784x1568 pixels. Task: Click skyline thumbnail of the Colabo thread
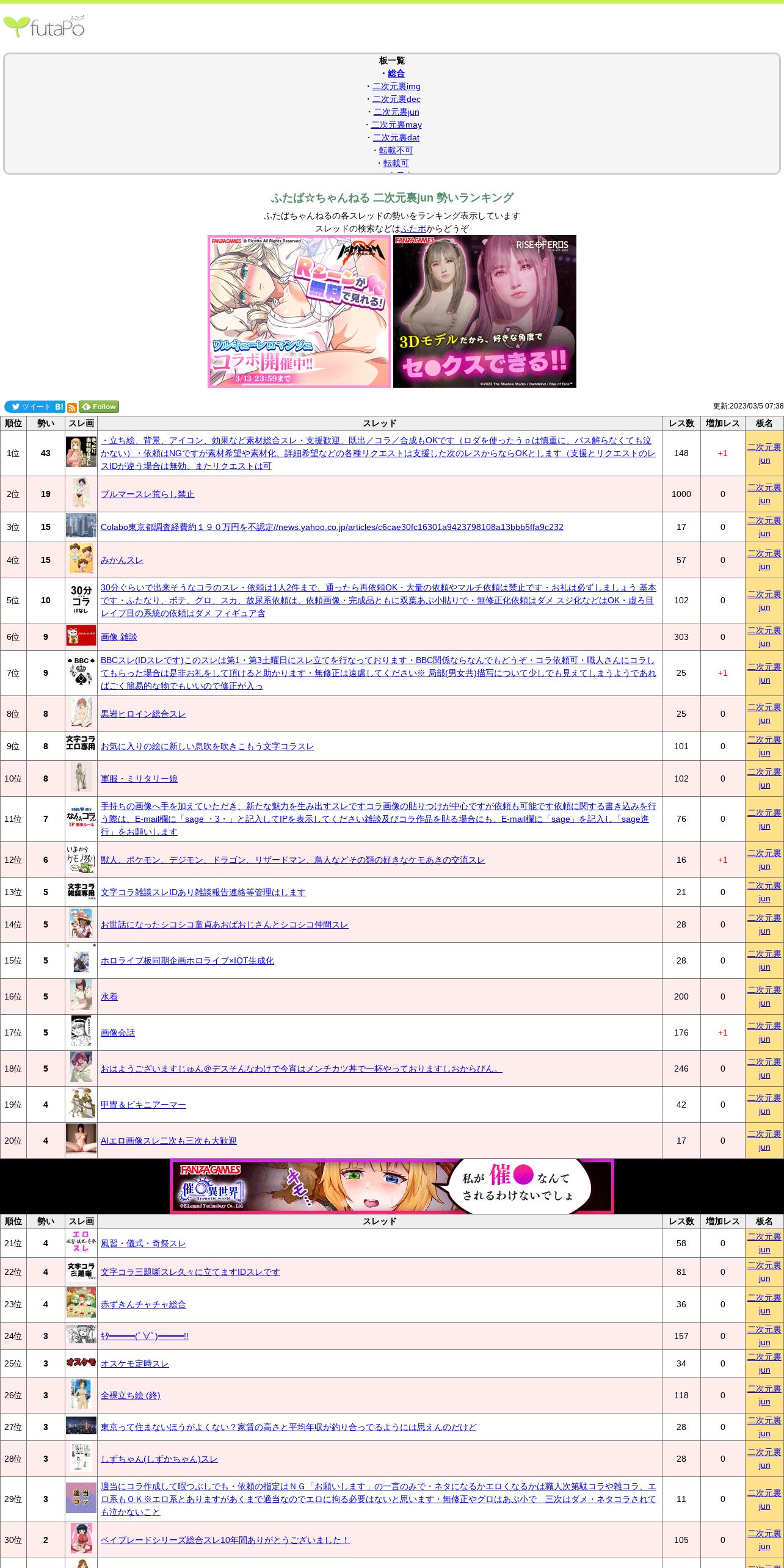pos(81,526)
